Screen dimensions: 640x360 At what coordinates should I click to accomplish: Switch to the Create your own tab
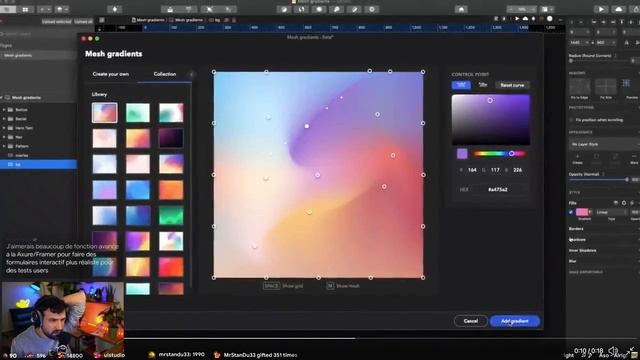coord(111,74)
